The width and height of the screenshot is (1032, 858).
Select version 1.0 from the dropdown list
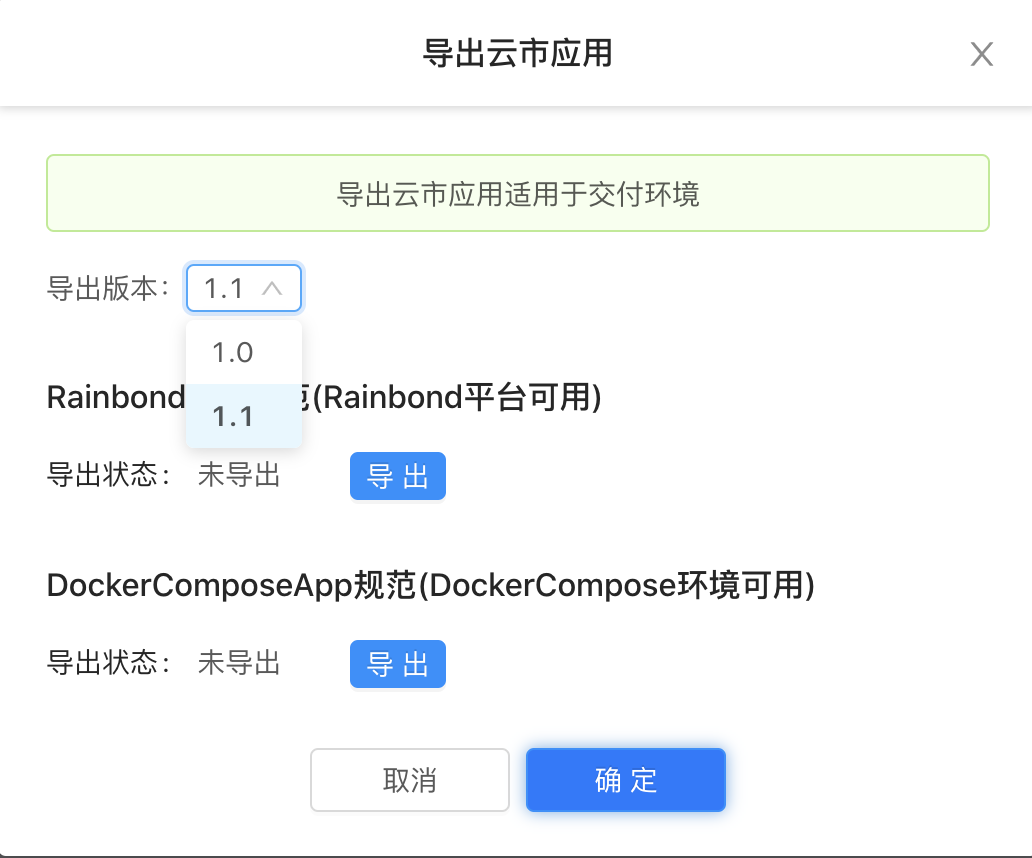tap(243, 352)
